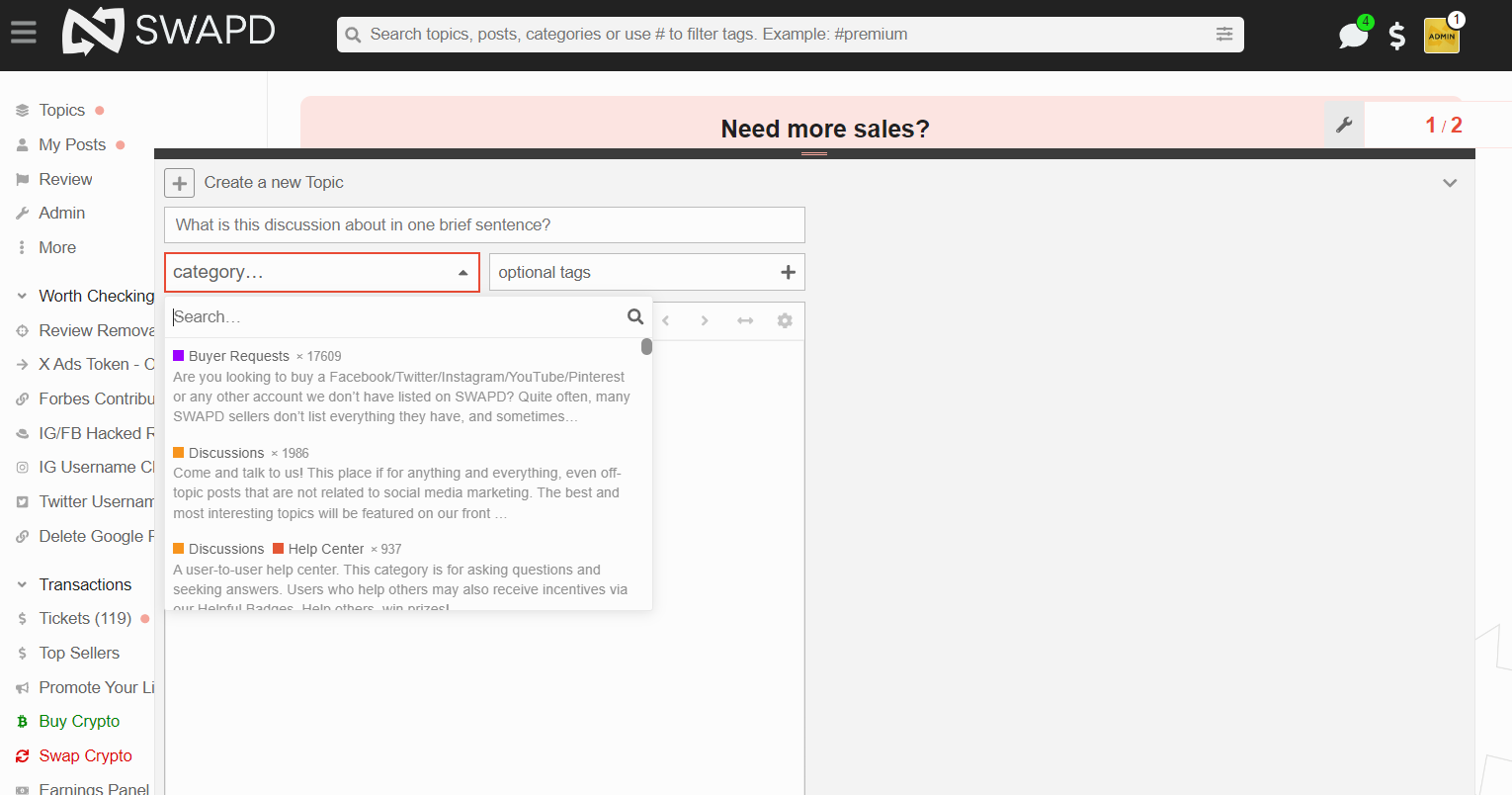Click the red swap arrows icon

[x=22, y=755]
